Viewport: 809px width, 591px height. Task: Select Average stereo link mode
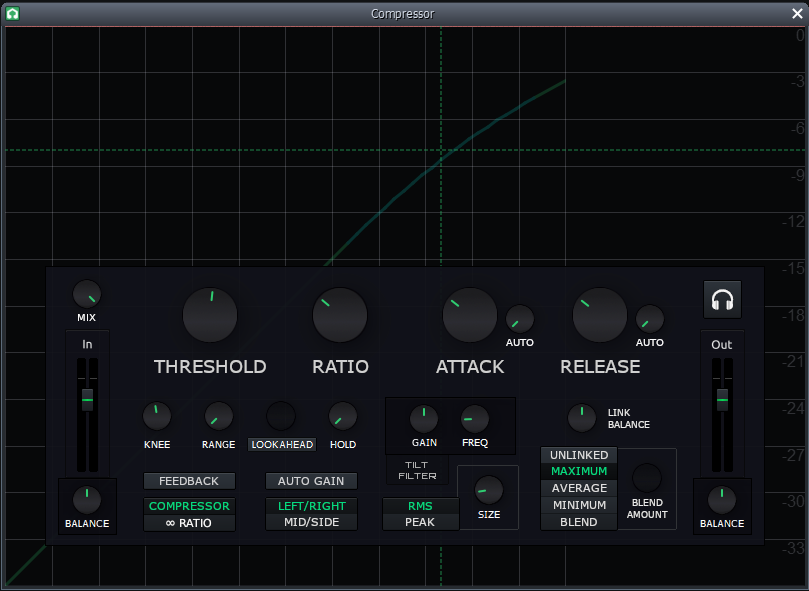point(579,488)
